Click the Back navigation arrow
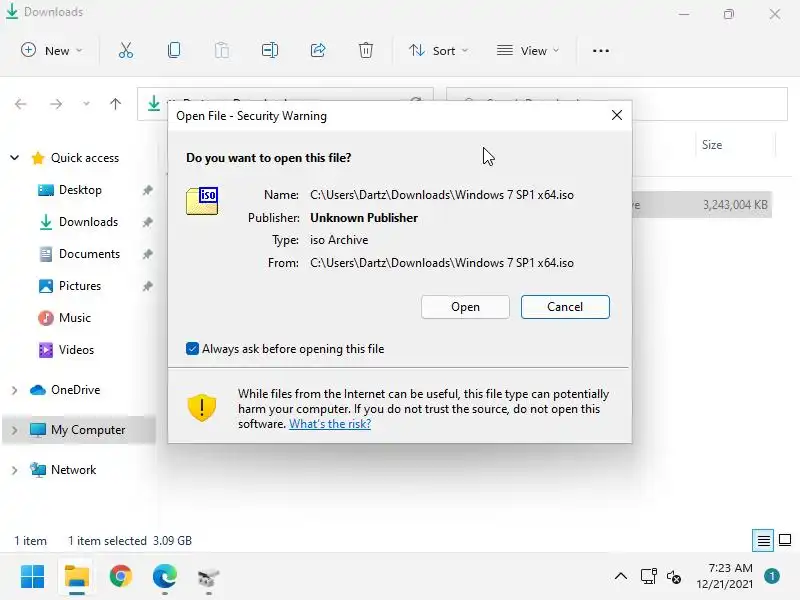Viewport: 800px width, 600px height. [20, 105]
